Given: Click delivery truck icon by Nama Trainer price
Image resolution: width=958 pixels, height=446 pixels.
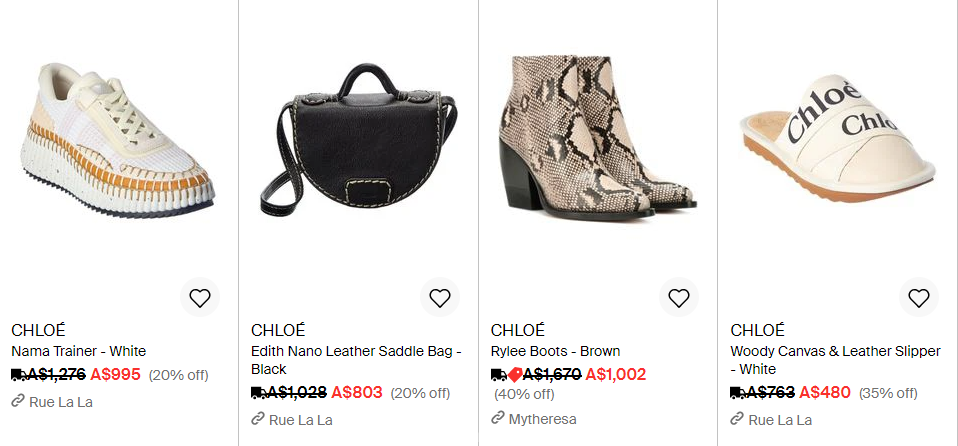Looking at the screenshot, I should (x=19, y=375).
